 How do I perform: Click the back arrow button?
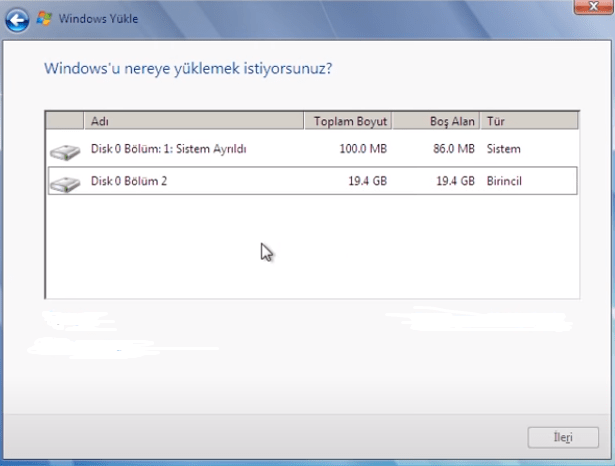click(x=16, y=18)
